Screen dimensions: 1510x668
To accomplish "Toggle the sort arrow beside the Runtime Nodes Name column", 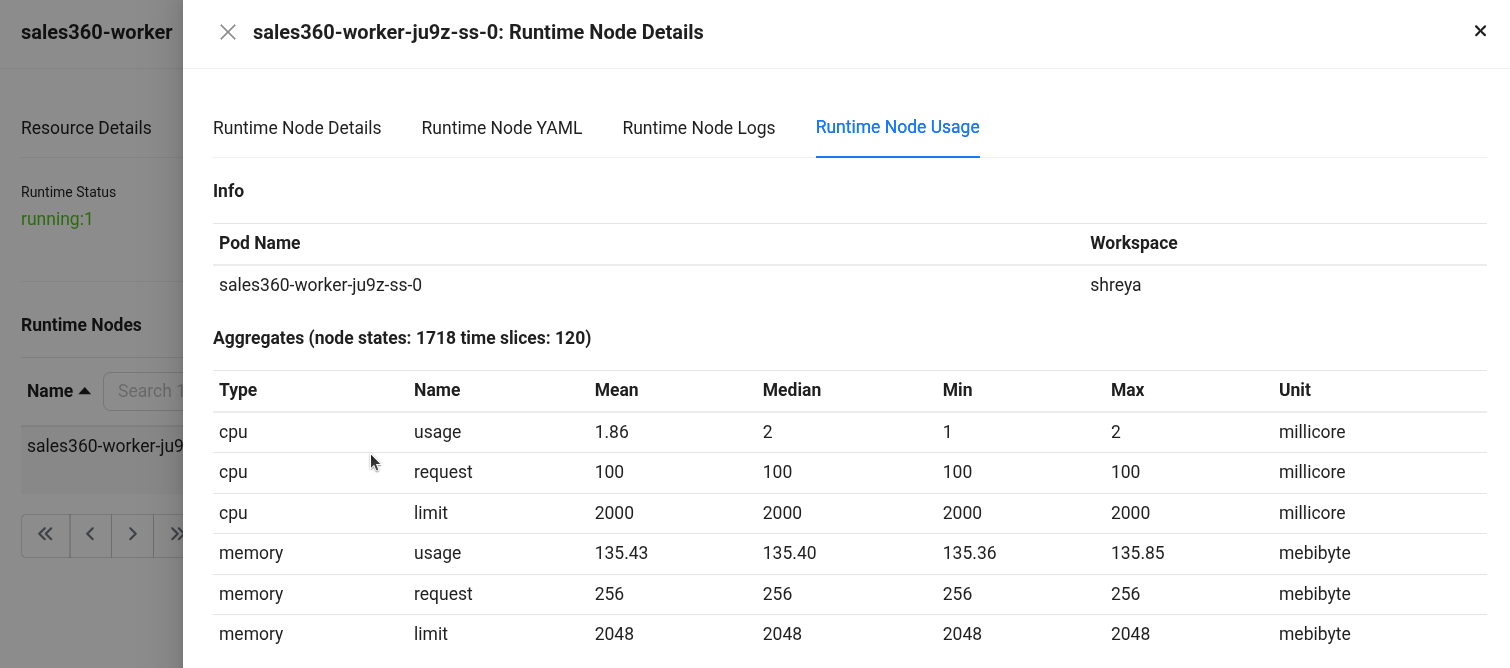I will (85, 391).
